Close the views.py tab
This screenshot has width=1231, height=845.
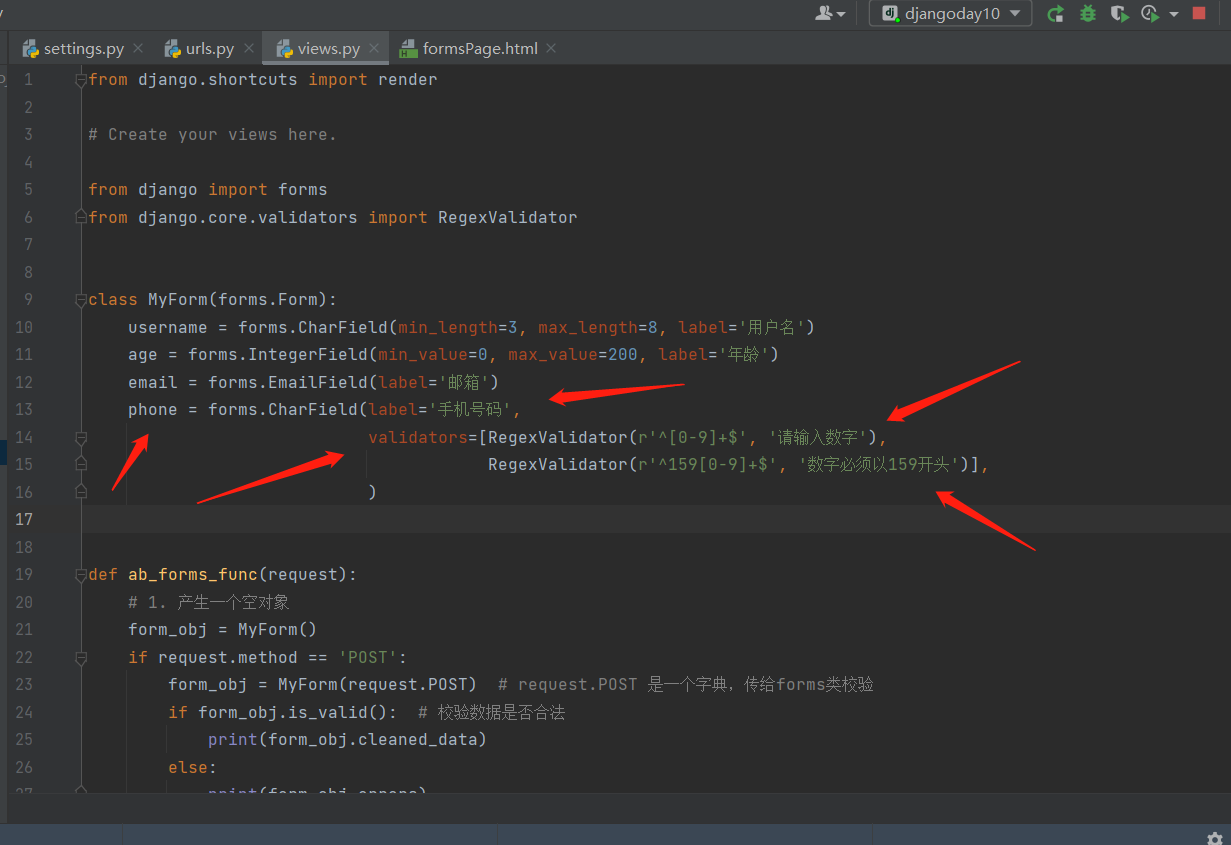[x=374, y=48]
